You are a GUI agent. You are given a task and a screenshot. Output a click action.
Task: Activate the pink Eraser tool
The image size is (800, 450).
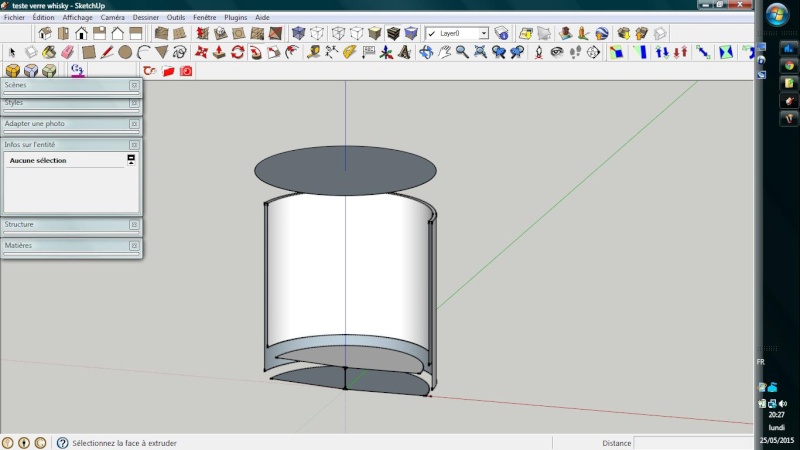click(x=68, y=52)
